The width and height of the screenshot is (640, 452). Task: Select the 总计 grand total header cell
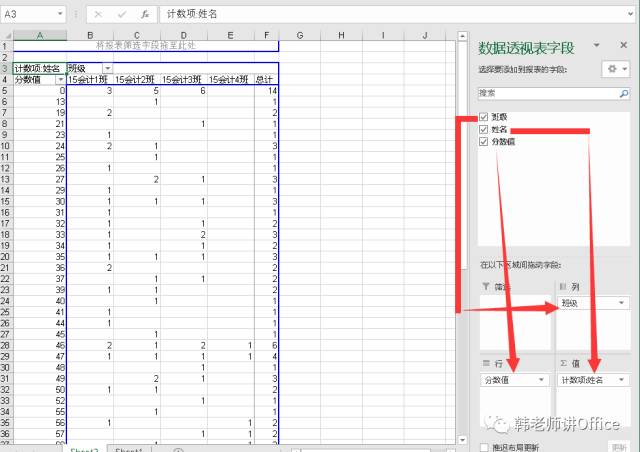pyautogui.click(x=266, y=79)
